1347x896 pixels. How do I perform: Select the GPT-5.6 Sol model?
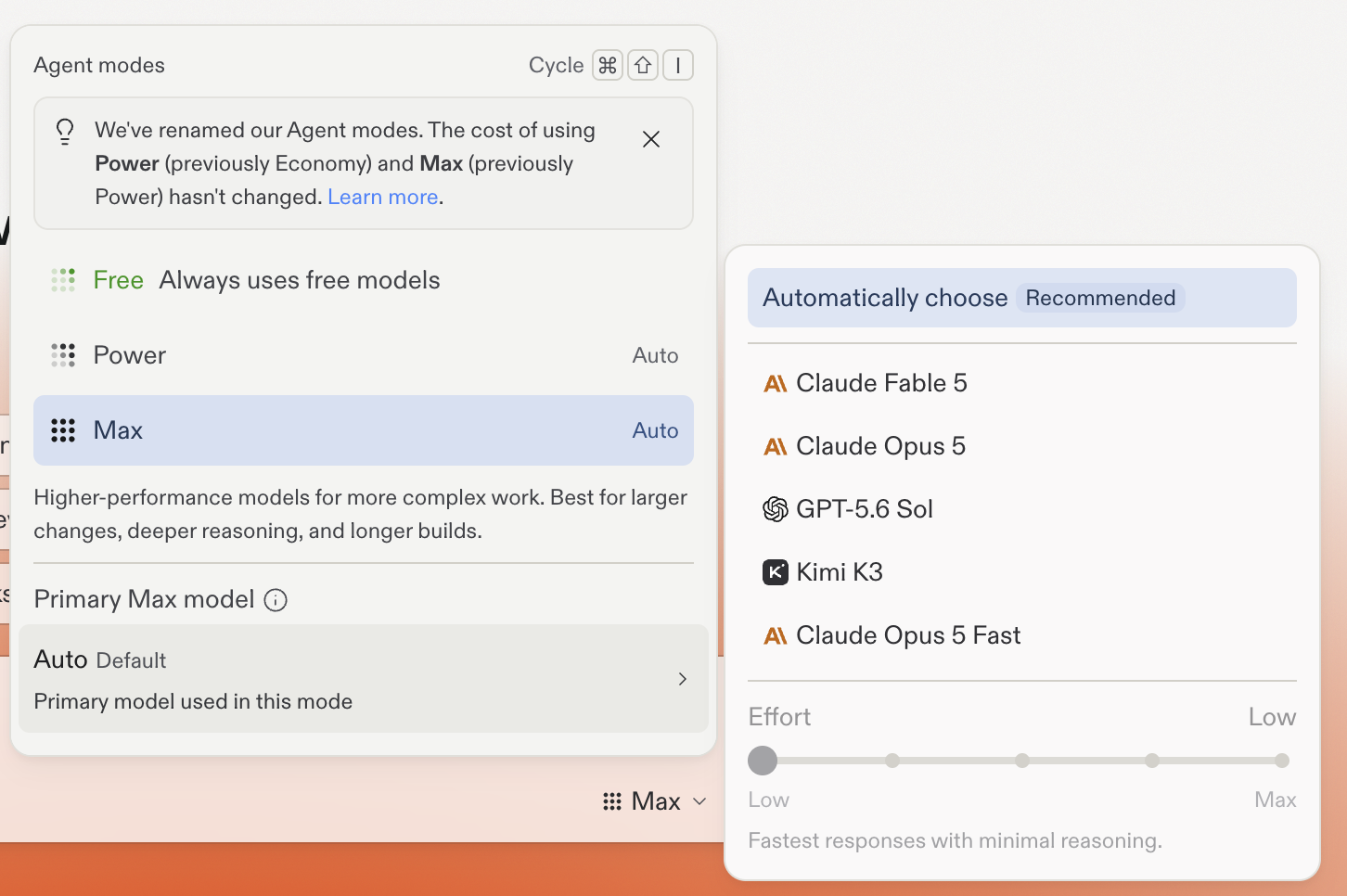(1022, 509)
